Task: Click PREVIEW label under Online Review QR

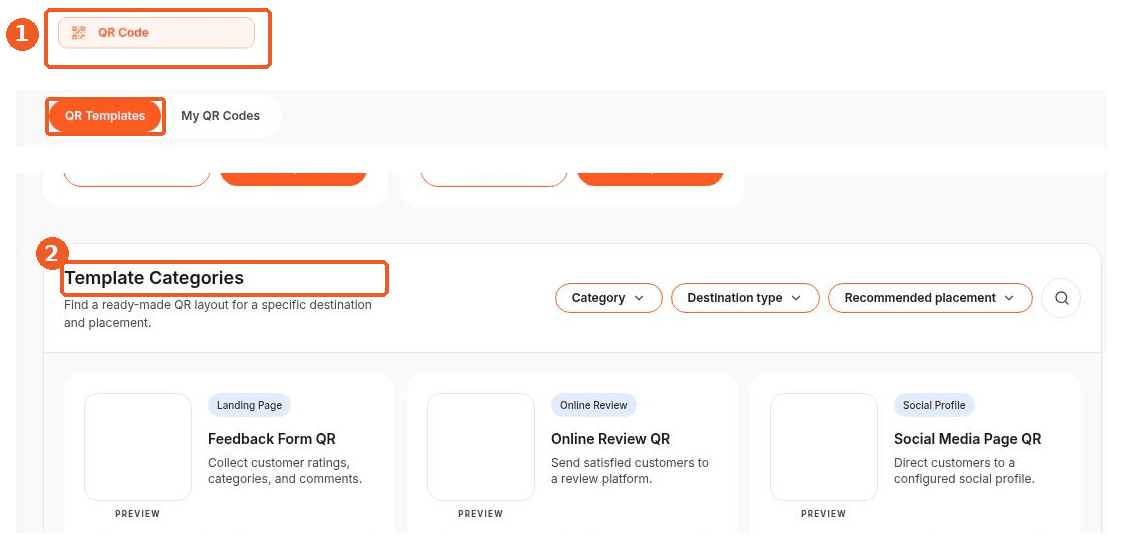Action: coord(481,514)
